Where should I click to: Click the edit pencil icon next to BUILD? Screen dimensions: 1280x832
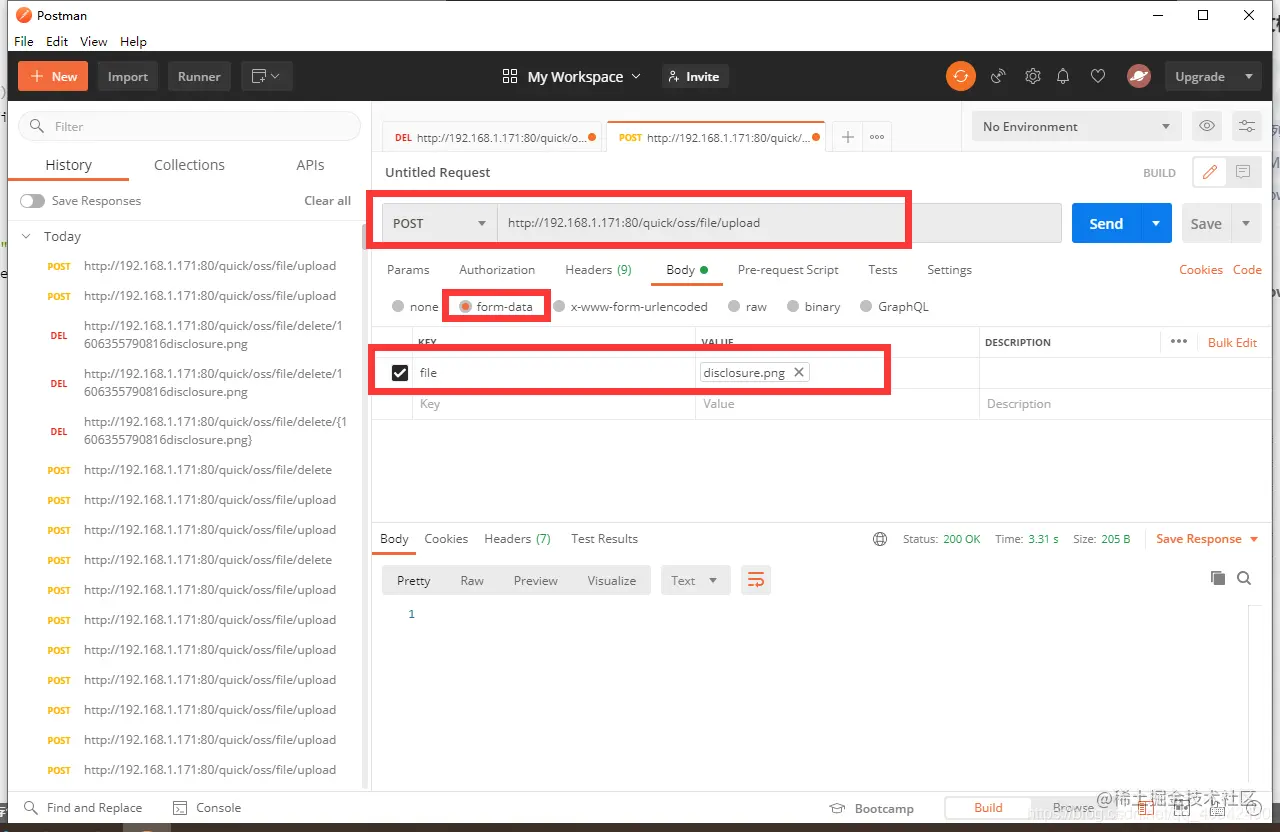[1209, 172]
